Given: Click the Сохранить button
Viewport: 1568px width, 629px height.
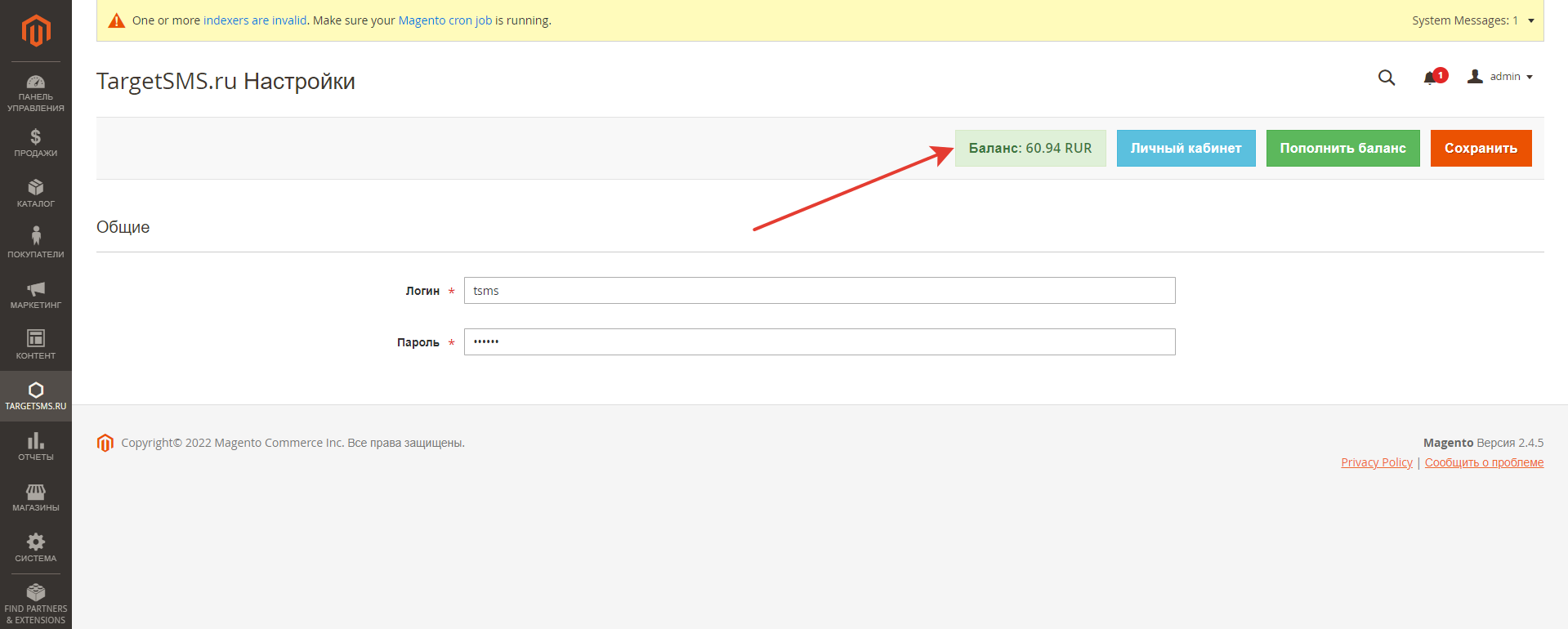Looking at the screenshot, I should click(x=1481, y=148).
